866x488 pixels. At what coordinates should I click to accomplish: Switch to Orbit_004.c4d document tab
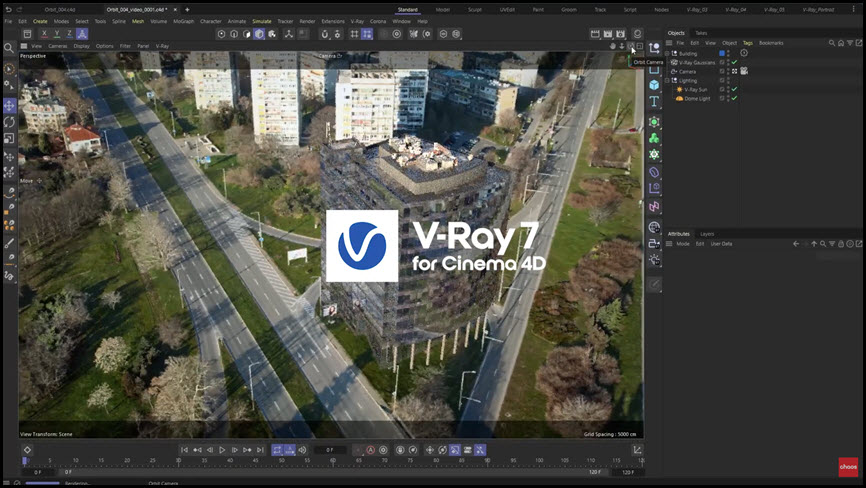(x=60, y=9)
